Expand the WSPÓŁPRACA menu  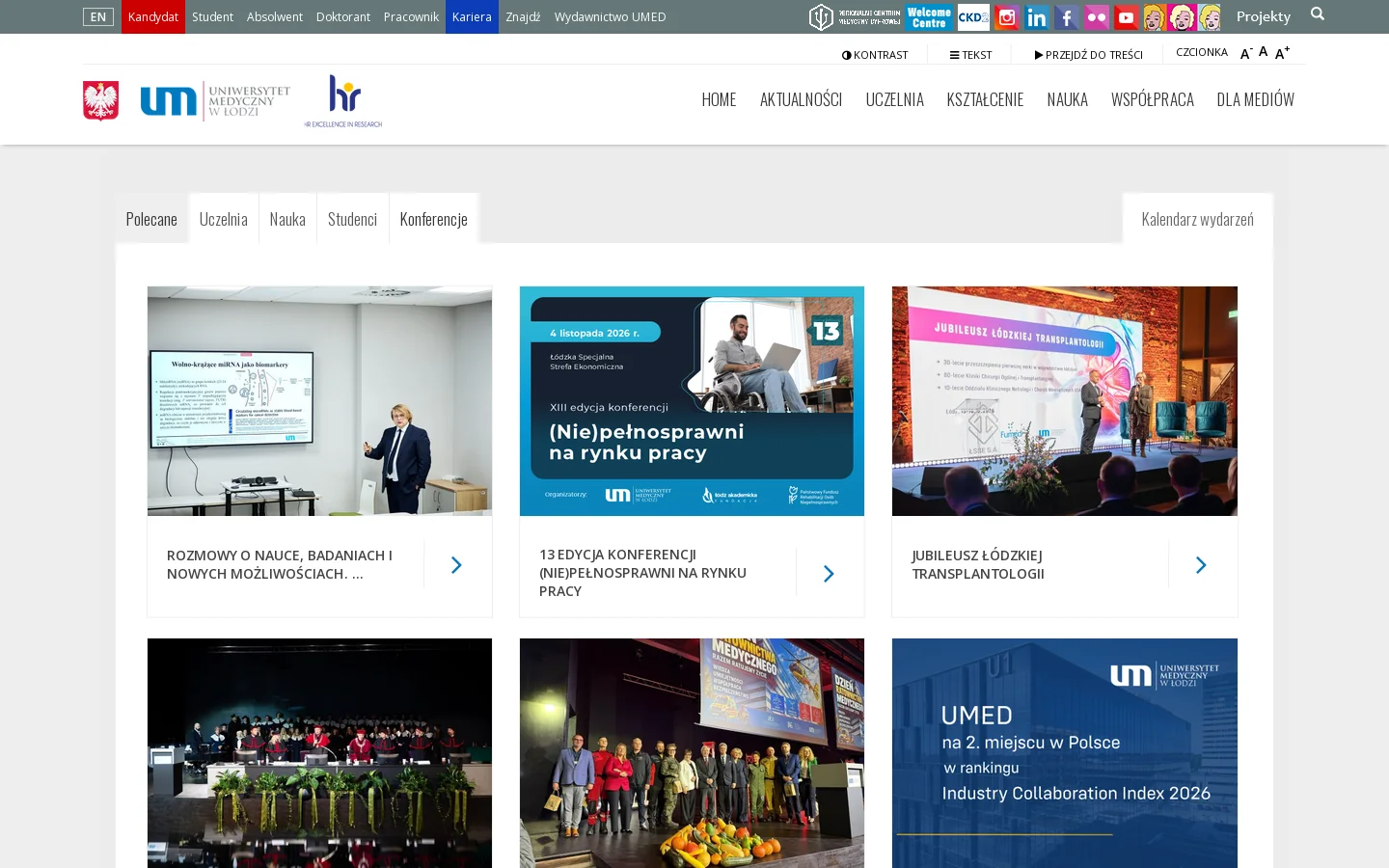tap(1153, 99)
